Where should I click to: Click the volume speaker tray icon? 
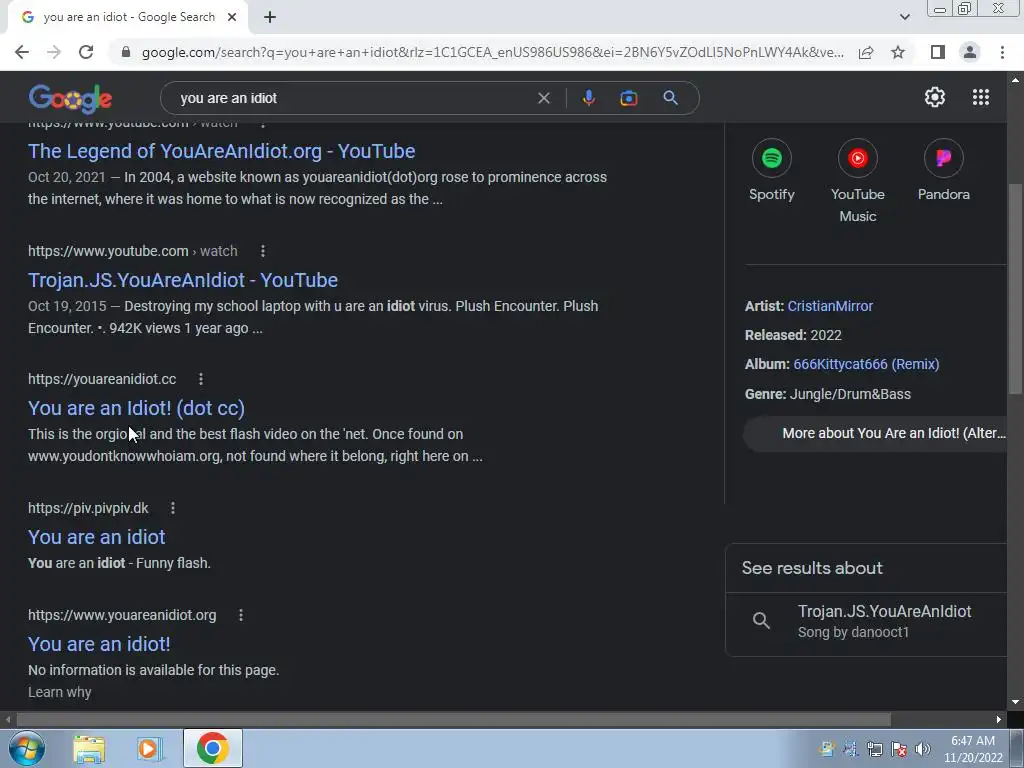click(x=922, y=749)
